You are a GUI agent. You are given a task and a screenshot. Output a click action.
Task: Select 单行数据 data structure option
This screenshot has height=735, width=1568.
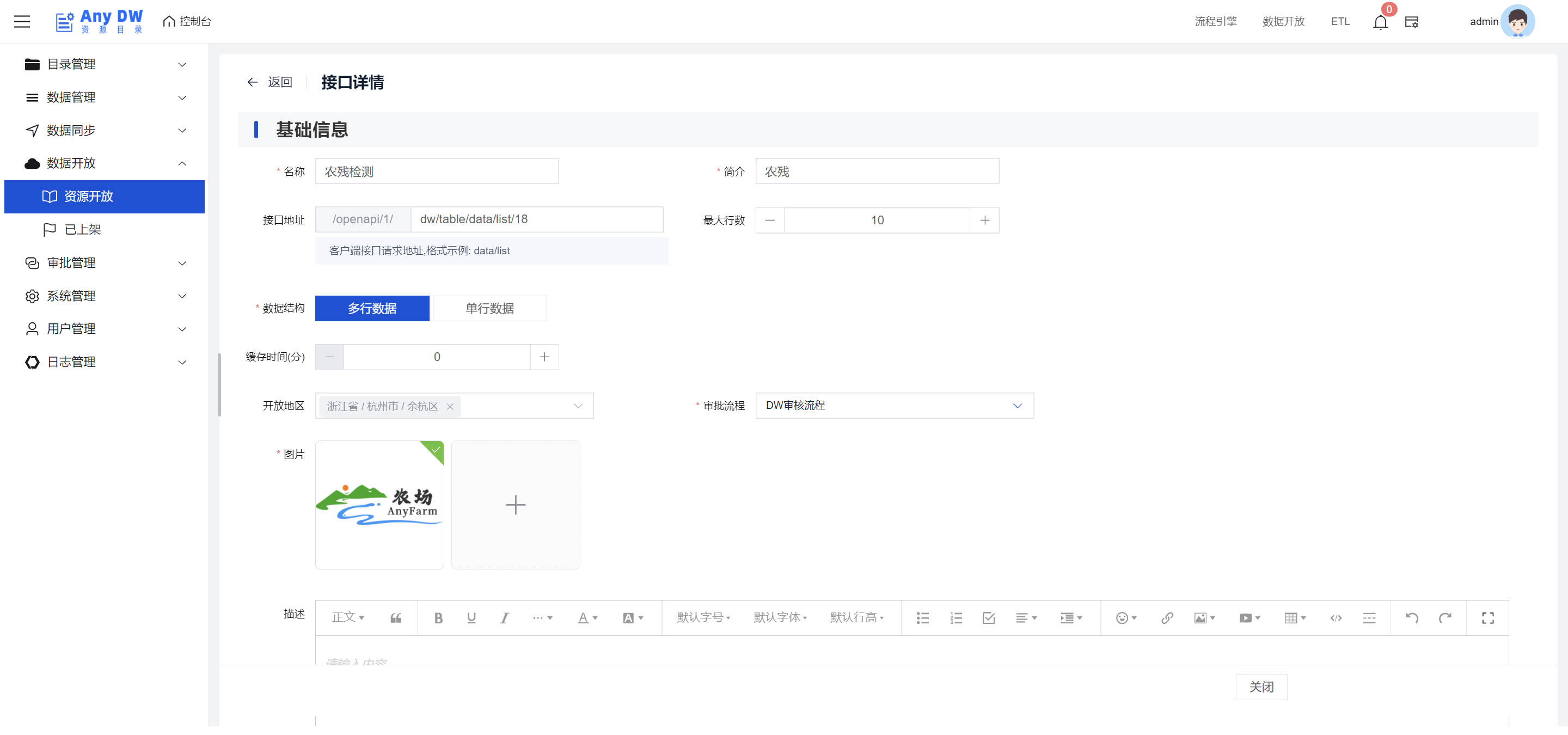(489, 309)
